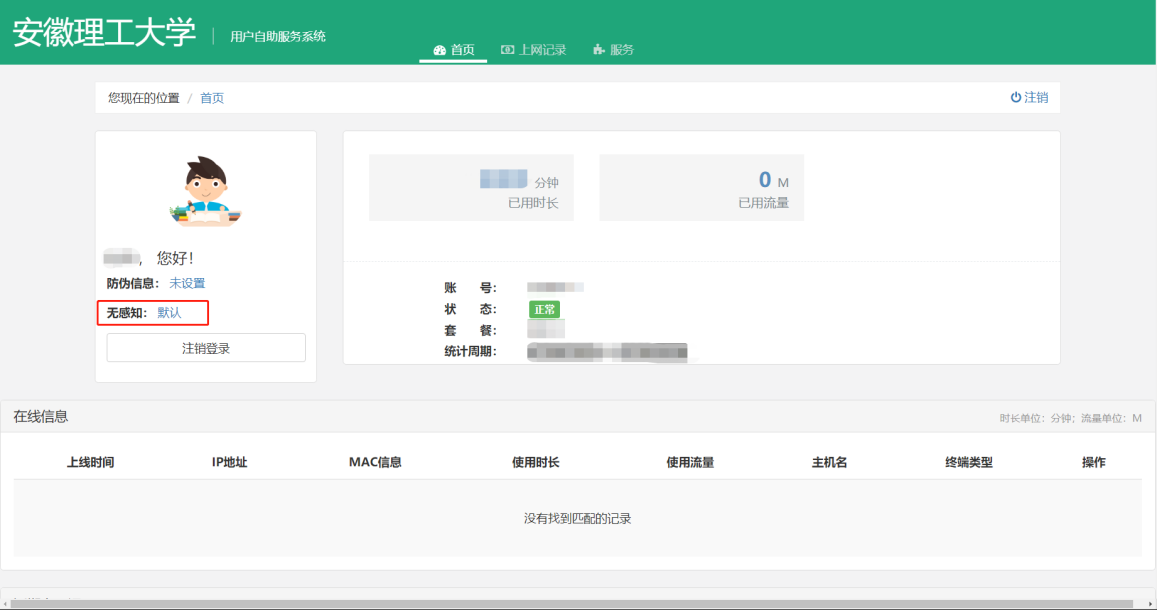Click the puzzle icon beside 服务
Image resolution: width=1157 pixels, height=610 pixels.
tap(599, 50)
